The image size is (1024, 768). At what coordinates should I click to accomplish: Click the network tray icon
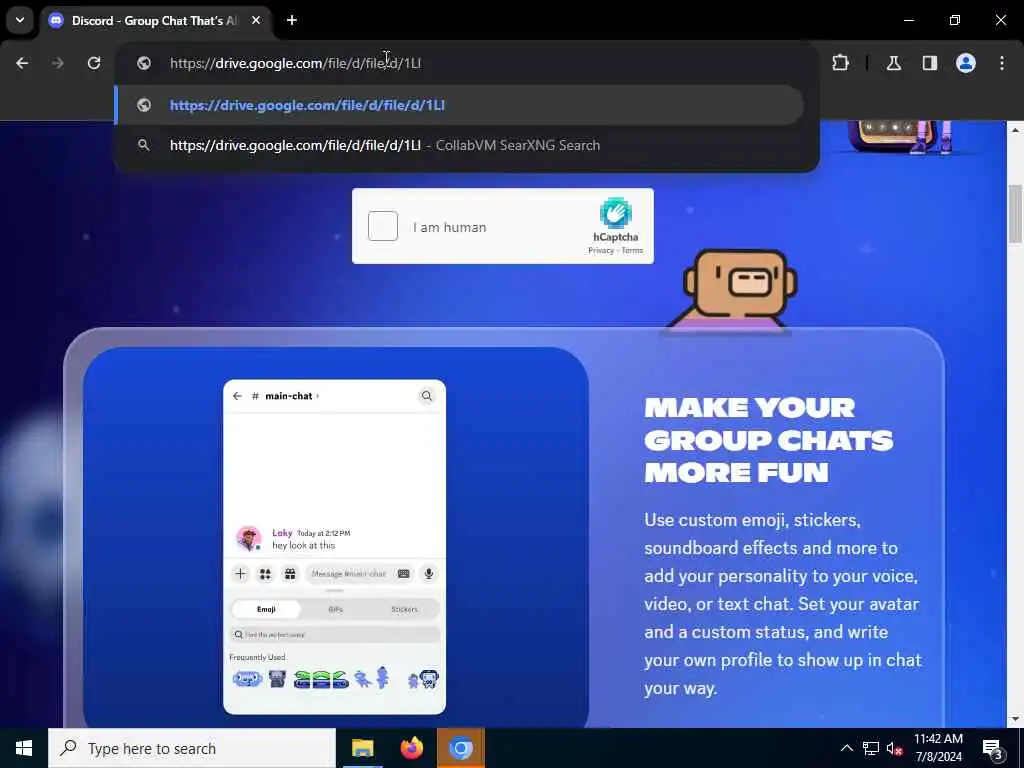[871, 748]
